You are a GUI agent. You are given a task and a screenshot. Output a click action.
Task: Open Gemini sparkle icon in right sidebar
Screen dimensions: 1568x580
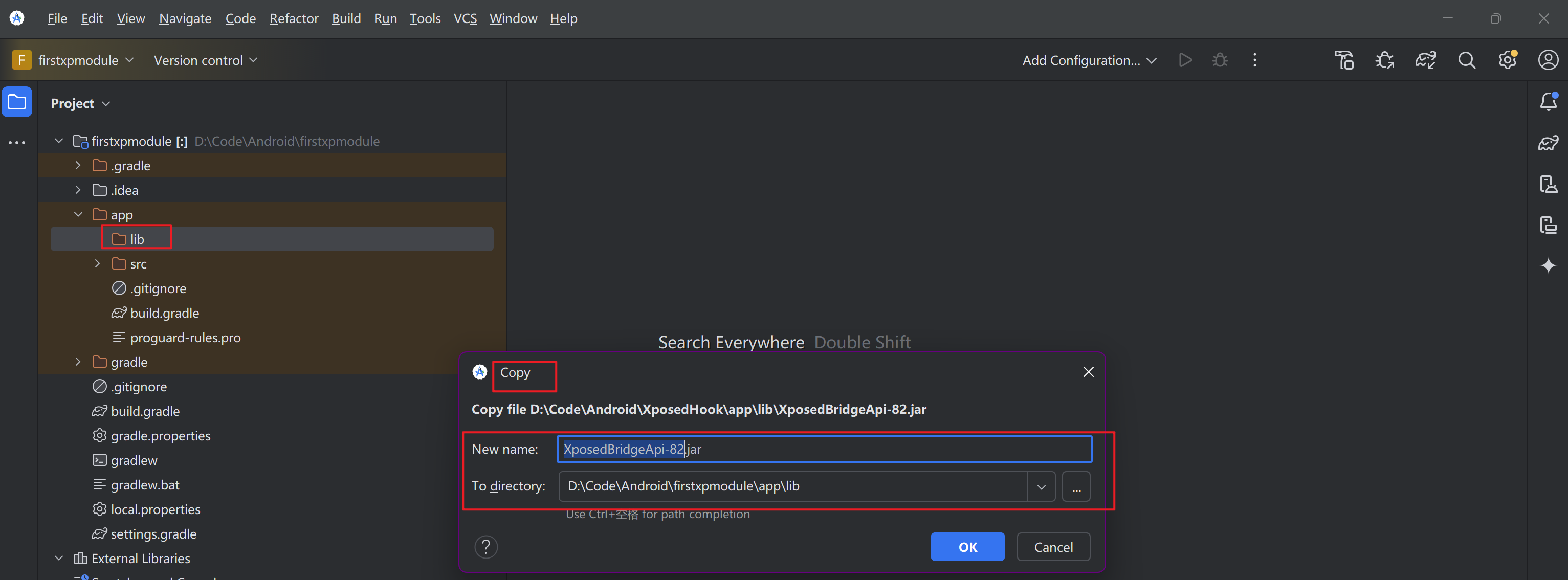tap(1549, 265)
